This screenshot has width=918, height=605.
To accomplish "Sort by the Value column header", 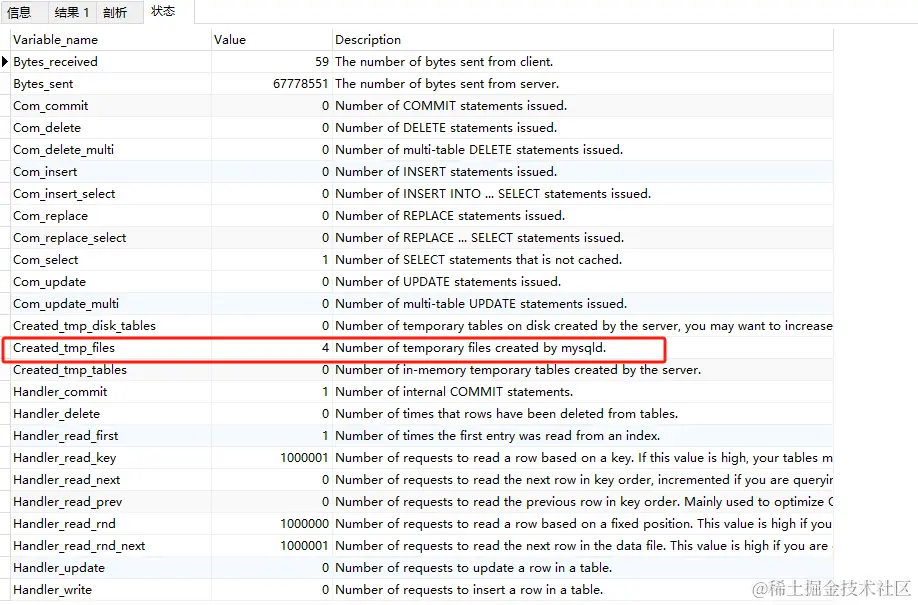I will point(230,40).
